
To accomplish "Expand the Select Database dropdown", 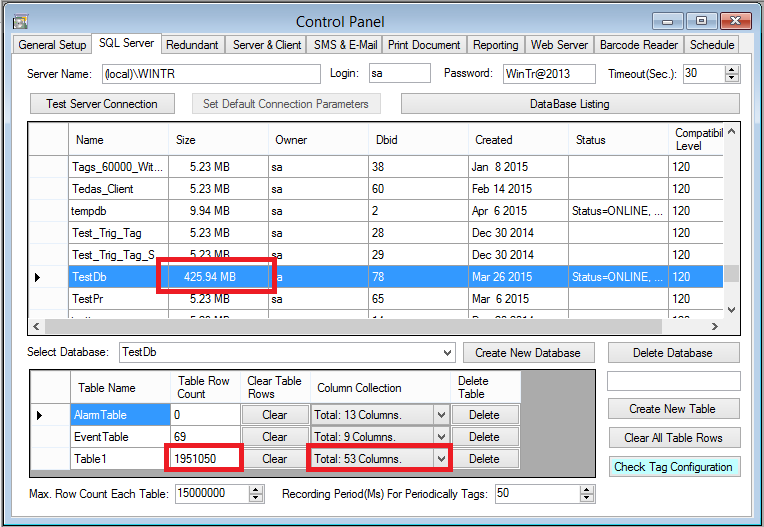I will click(x=447, y=353).
